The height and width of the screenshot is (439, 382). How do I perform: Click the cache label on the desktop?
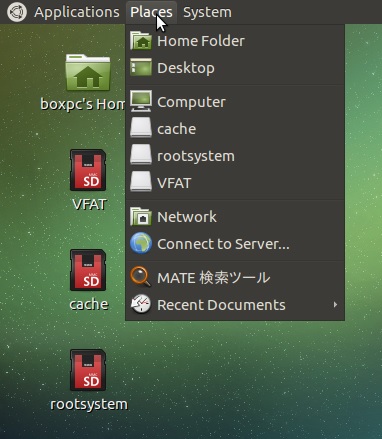pos(89,304)
